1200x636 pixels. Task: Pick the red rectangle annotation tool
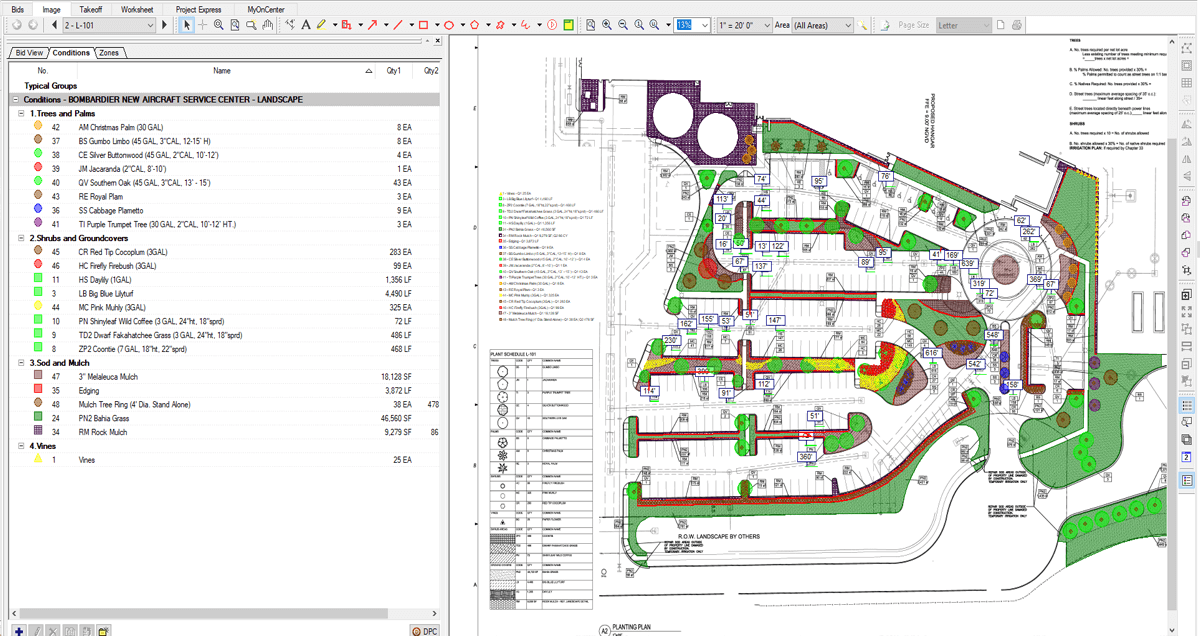[x=423, y=24]
